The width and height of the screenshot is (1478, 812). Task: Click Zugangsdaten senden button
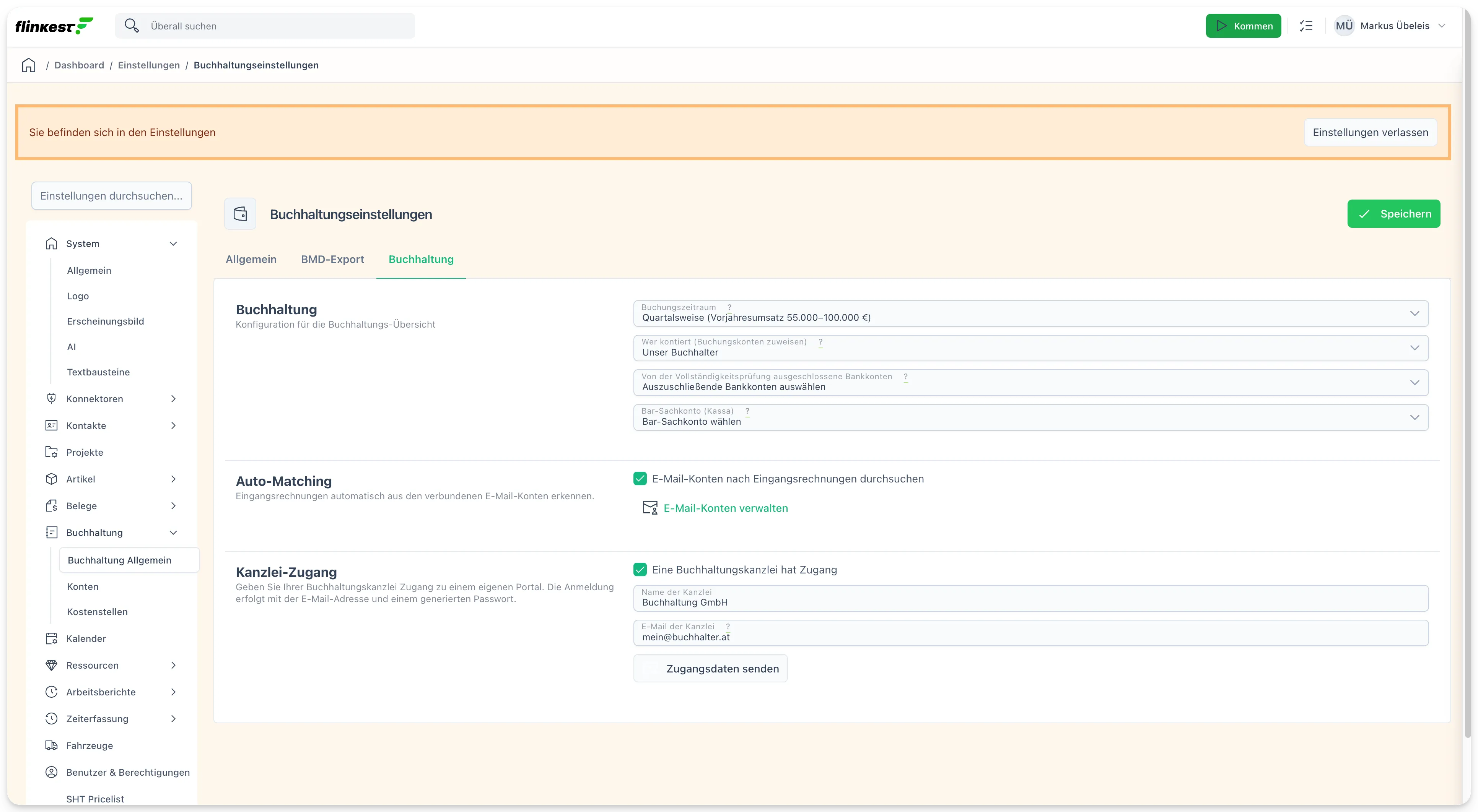(x=710, y=669)
